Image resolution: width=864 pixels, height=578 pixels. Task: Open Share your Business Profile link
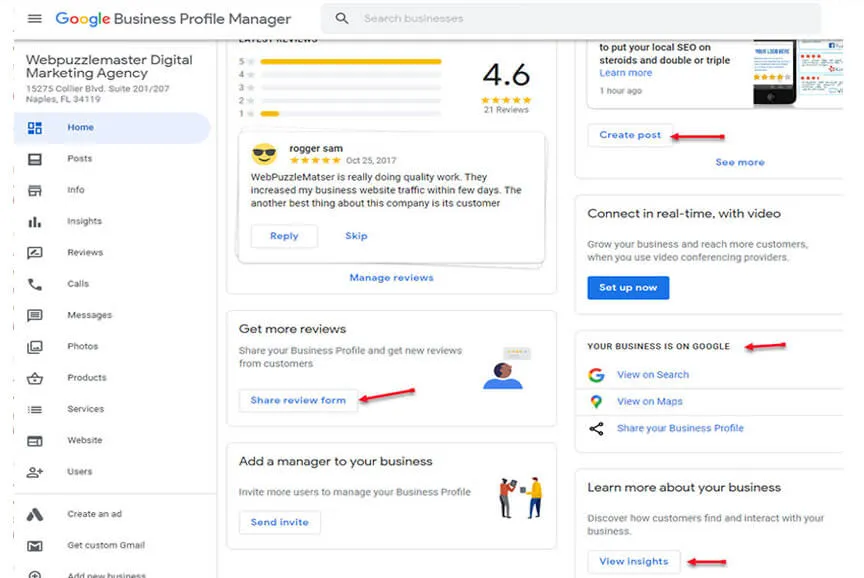pos(680,428)
